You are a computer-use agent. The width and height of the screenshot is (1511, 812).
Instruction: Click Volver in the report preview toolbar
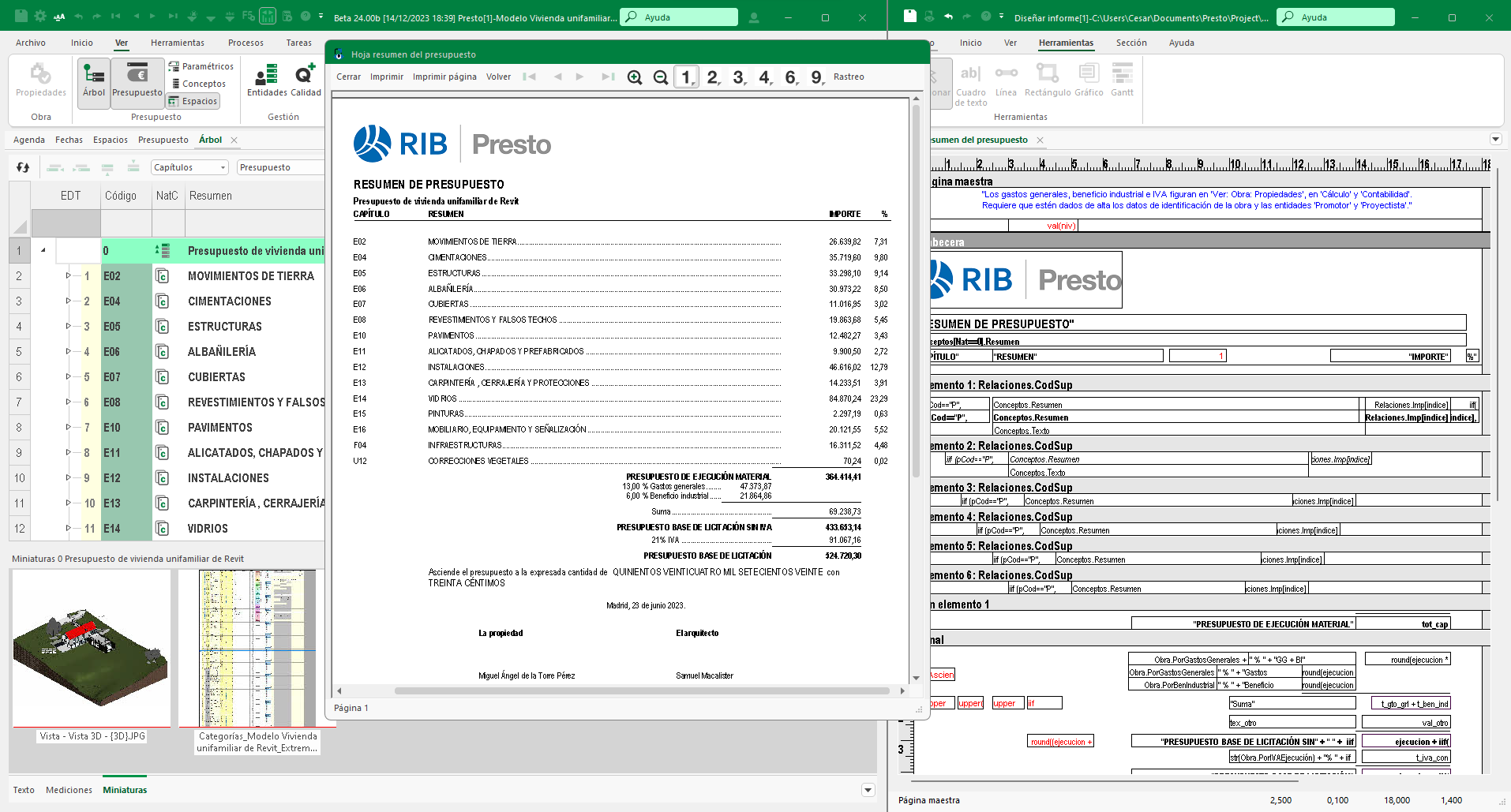[498, 77]
